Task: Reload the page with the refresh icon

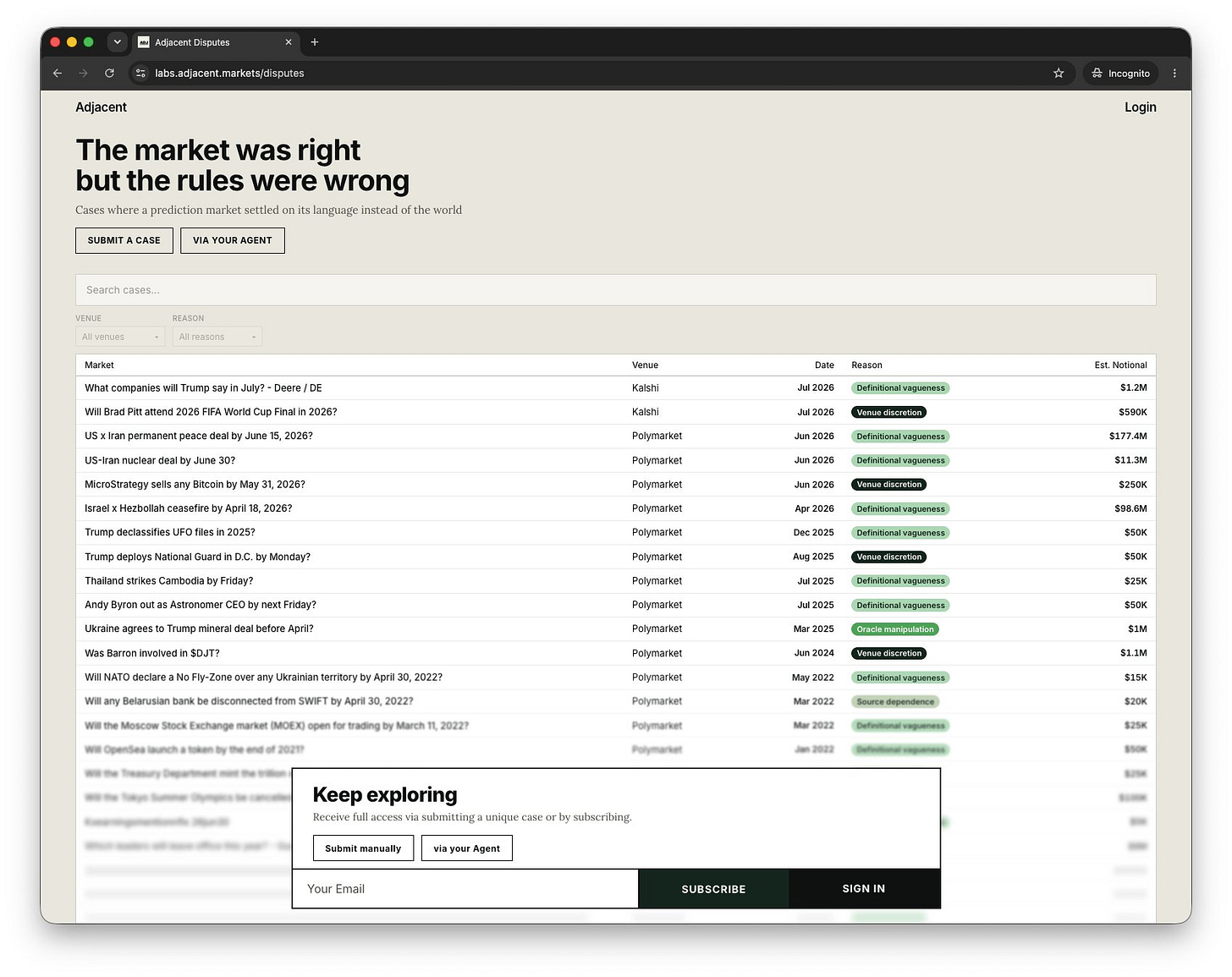Action: pos(109,74)
